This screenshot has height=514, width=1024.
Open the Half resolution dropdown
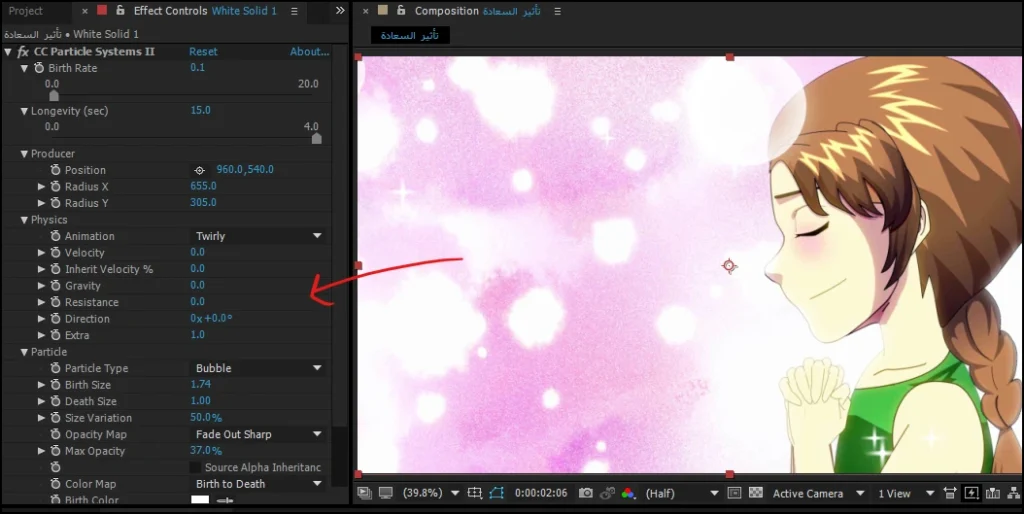(x=681, y=493)
